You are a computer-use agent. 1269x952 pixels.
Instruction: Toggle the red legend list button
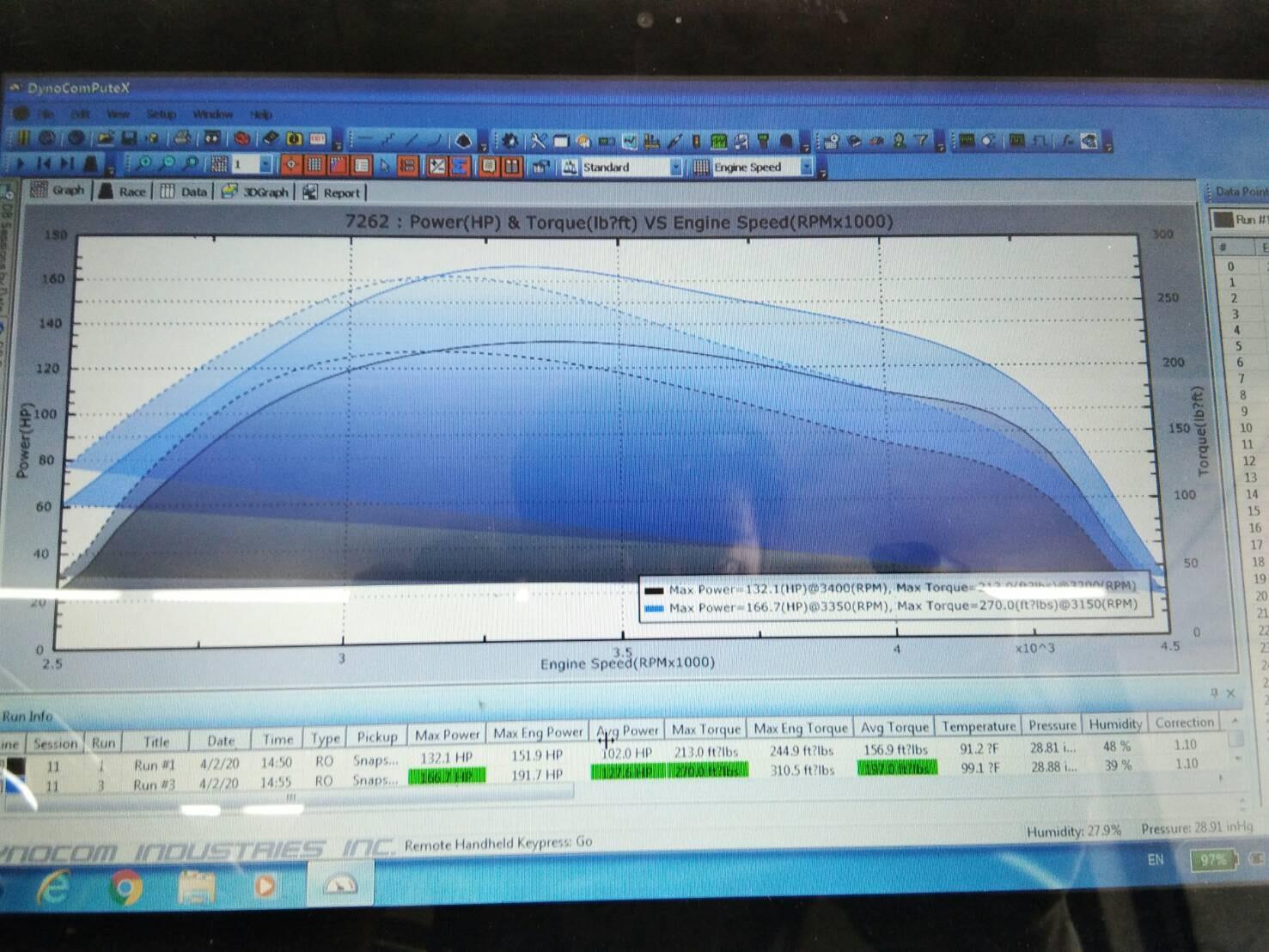(362, 166)
